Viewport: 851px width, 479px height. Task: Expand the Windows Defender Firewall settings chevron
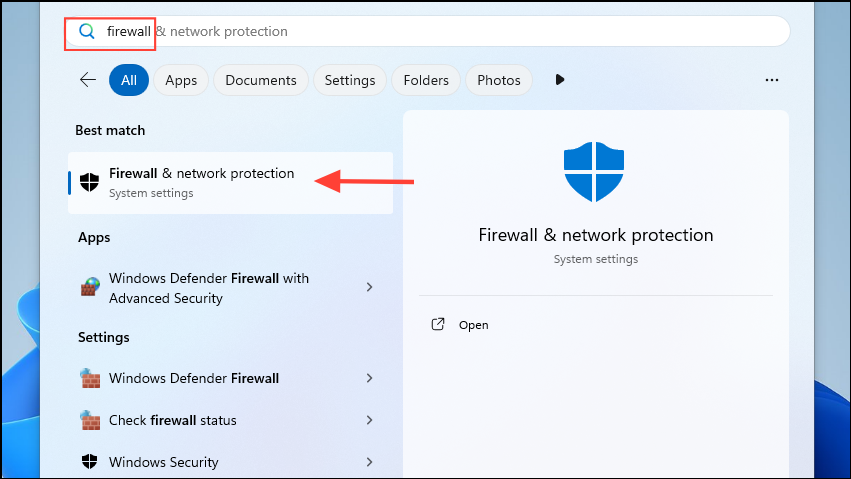(369, 378)
